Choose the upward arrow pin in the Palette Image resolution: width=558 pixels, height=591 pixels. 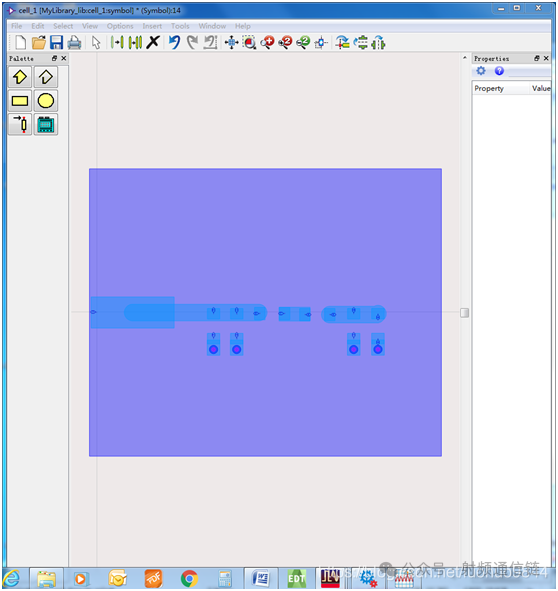tap(20, 77)
